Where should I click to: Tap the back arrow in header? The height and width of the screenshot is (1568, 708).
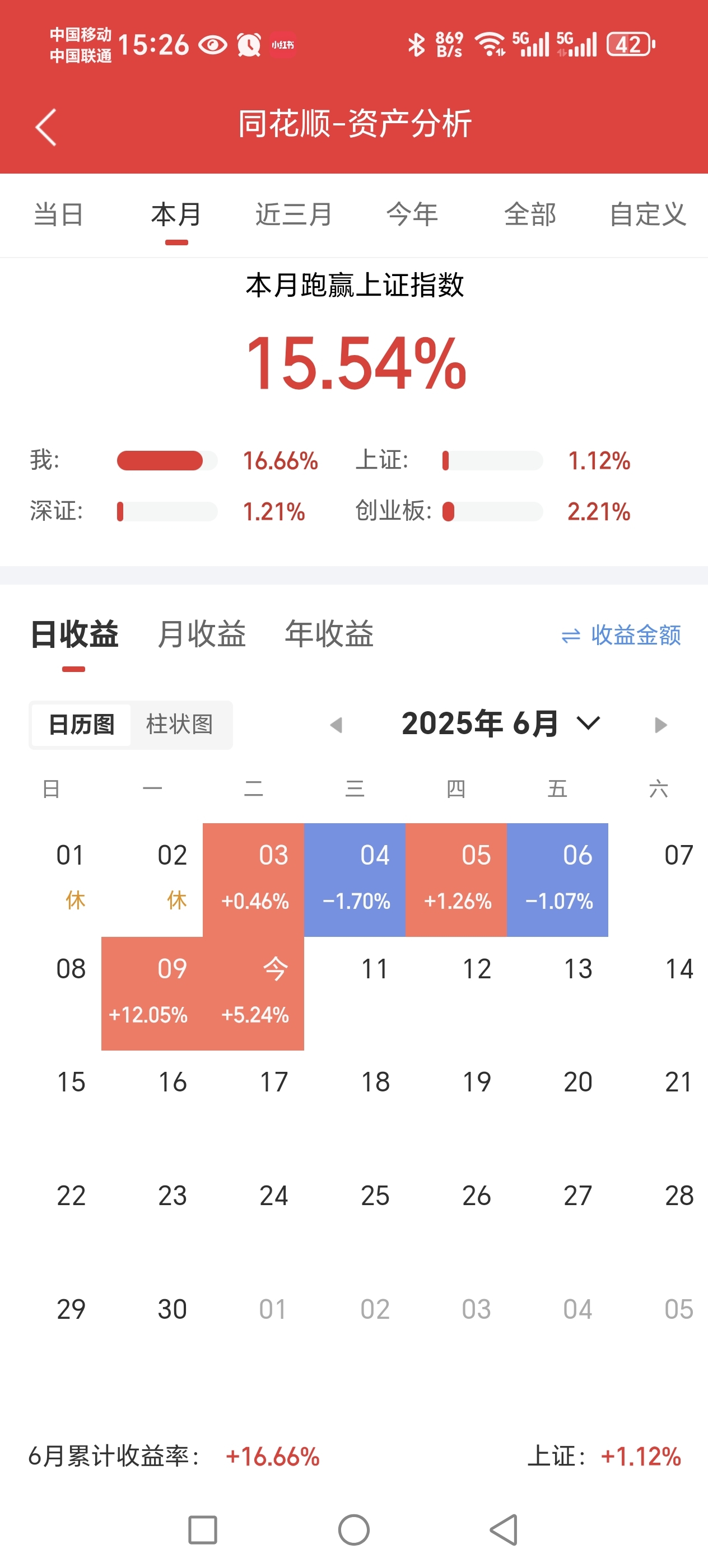tap(46, 127)
